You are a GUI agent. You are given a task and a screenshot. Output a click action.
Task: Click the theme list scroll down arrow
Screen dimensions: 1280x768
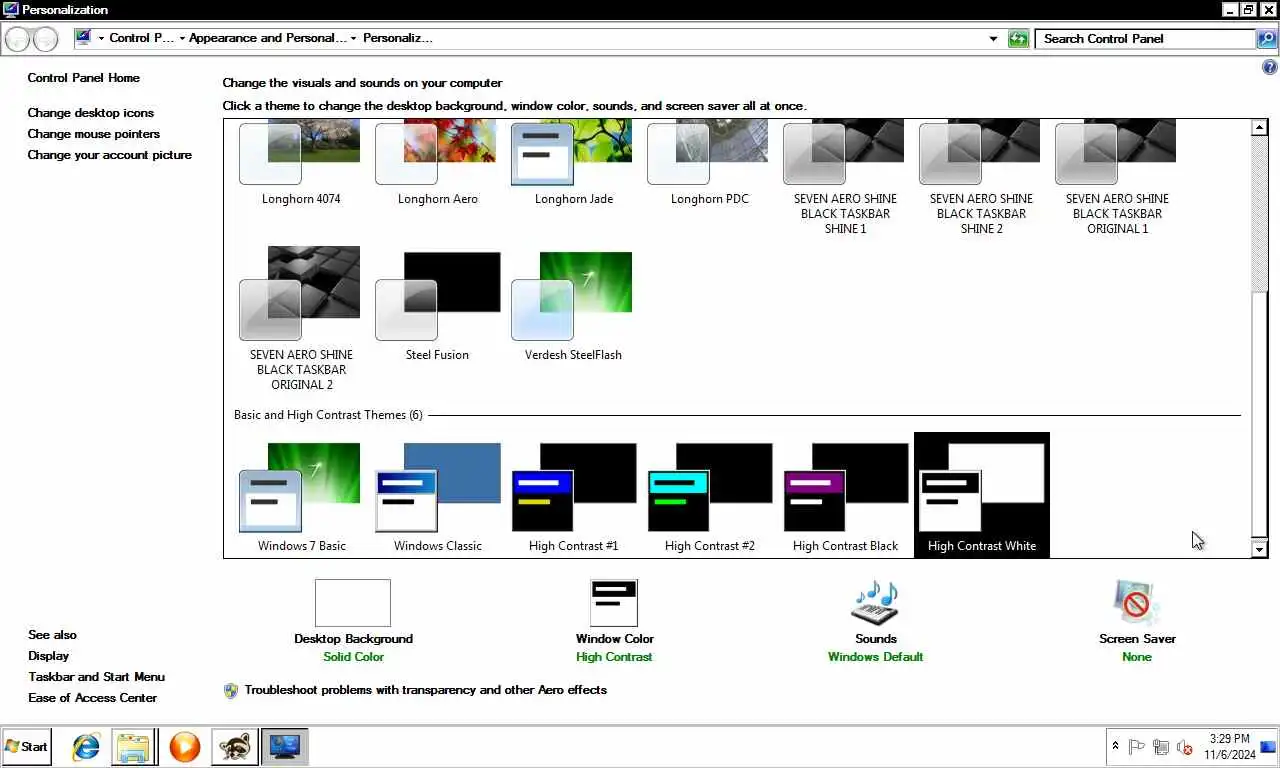tap(1259, 549)
